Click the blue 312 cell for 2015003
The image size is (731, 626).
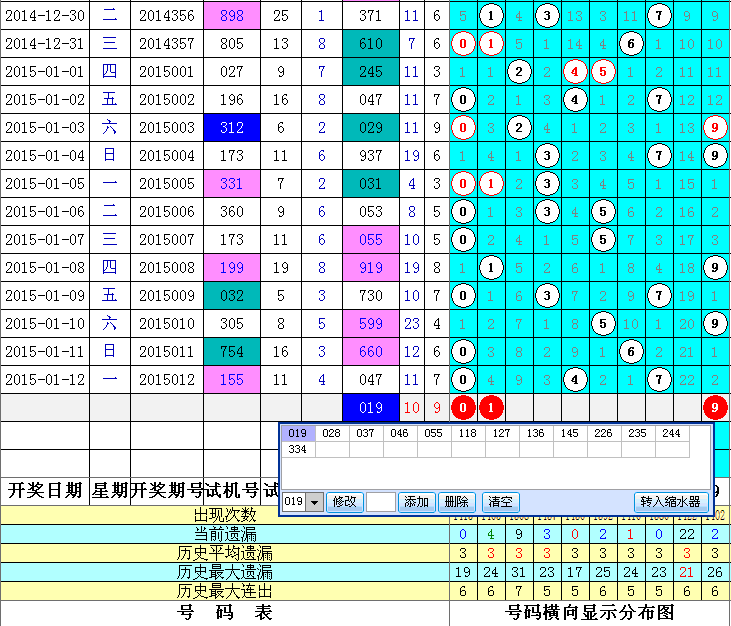click(x=231, y=128)
